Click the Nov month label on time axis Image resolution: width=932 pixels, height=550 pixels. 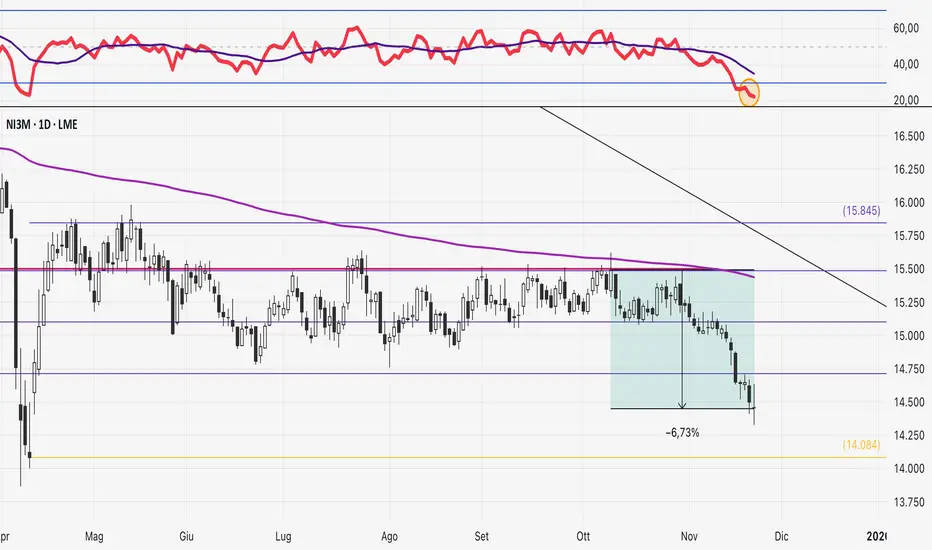[x=689, y=536]
